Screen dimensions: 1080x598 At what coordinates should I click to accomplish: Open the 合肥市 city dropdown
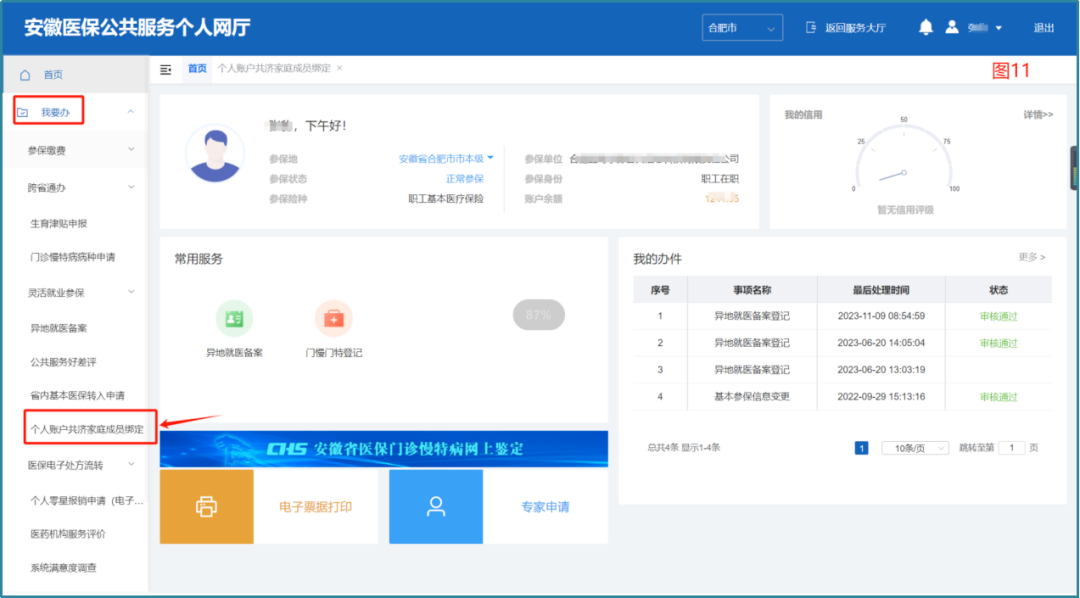point(742,28)
